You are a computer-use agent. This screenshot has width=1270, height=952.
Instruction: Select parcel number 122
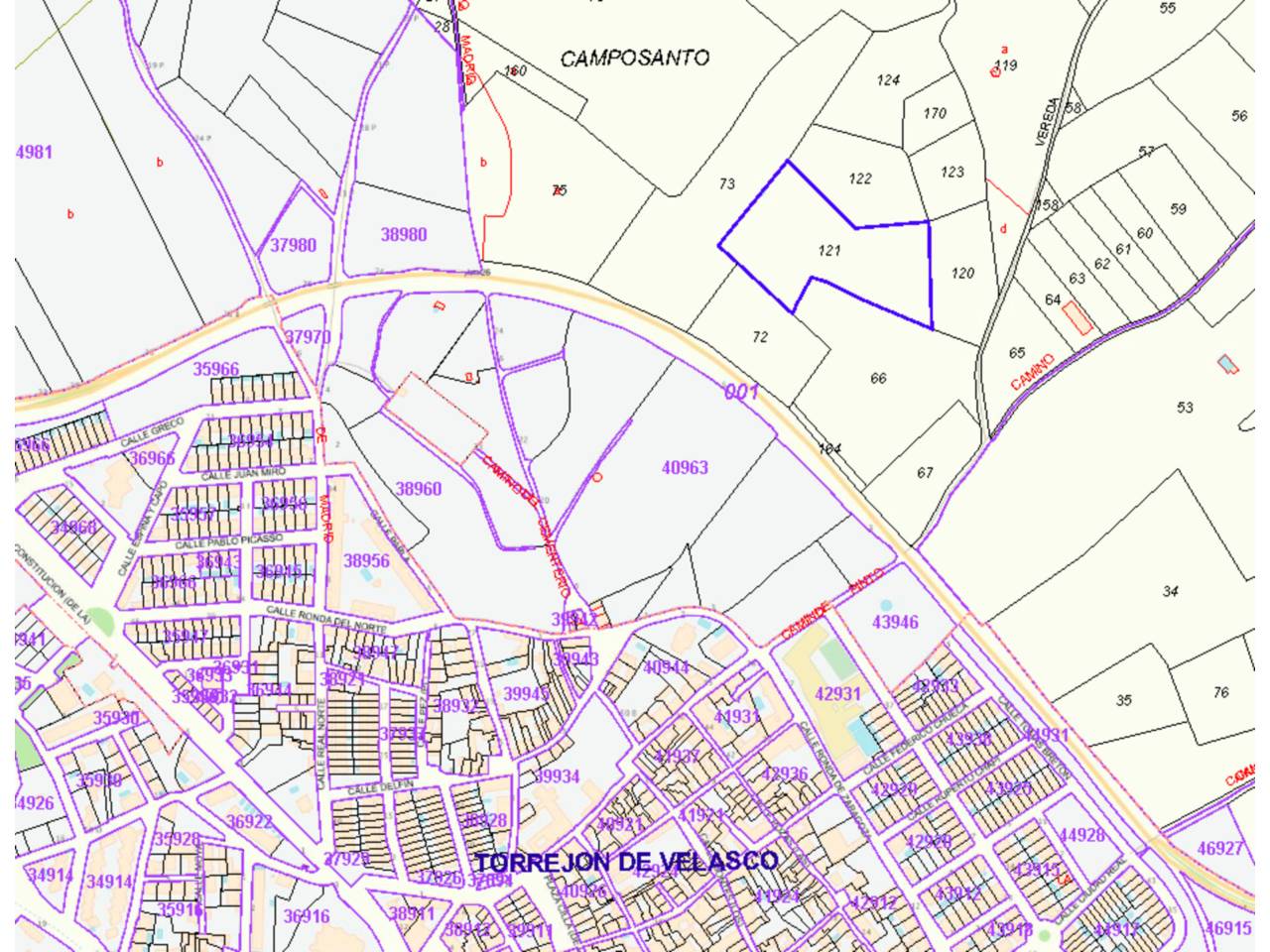pyautogui.click(x=860, y=178)
